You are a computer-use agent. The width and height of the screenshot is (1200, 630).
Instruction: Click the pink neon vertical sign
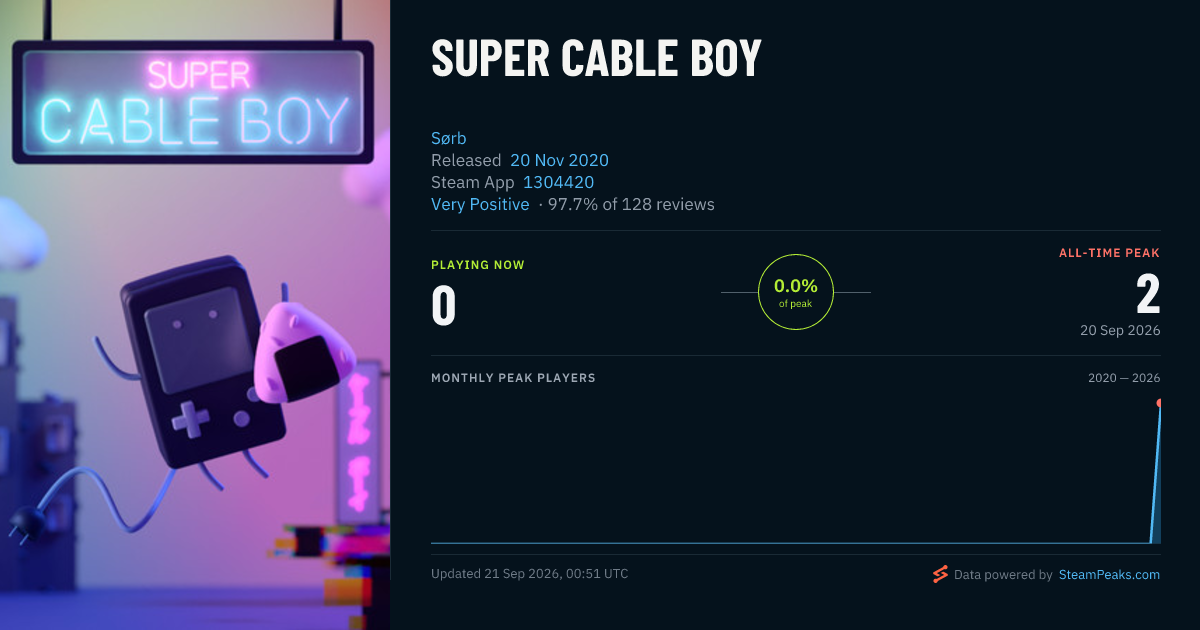pos(357,440)
